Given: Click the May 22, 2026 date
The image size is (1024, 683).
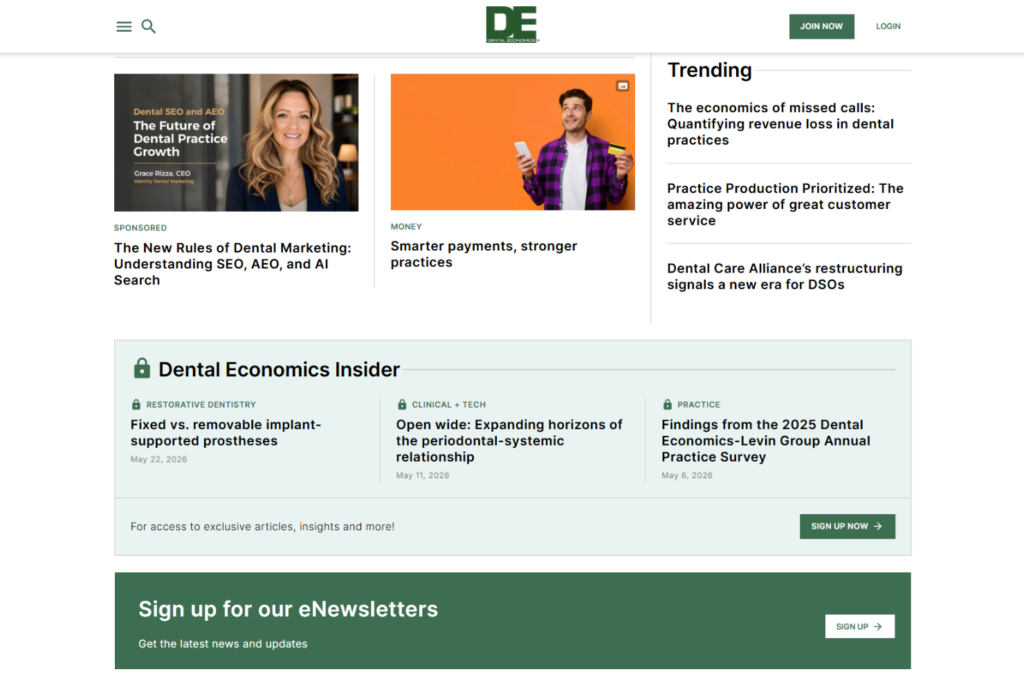Looking at the screenshot, I should 159,459.
